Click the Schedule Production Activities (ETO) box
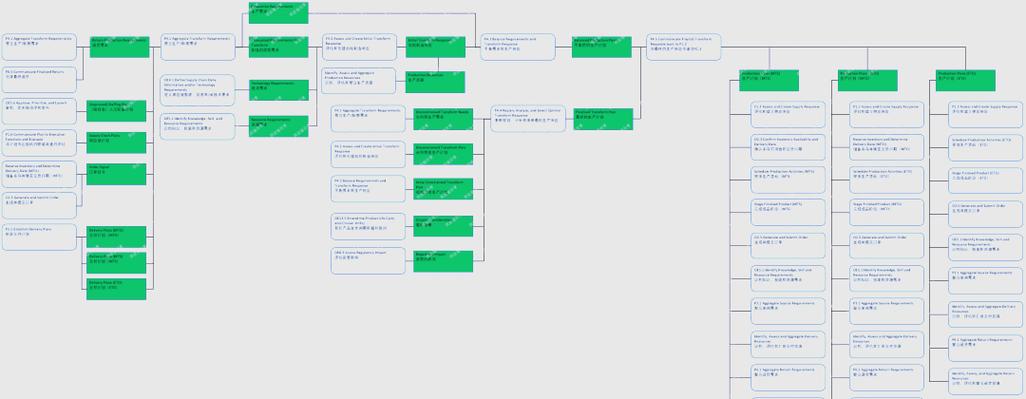1026x399 pixels. coord(985,148)
